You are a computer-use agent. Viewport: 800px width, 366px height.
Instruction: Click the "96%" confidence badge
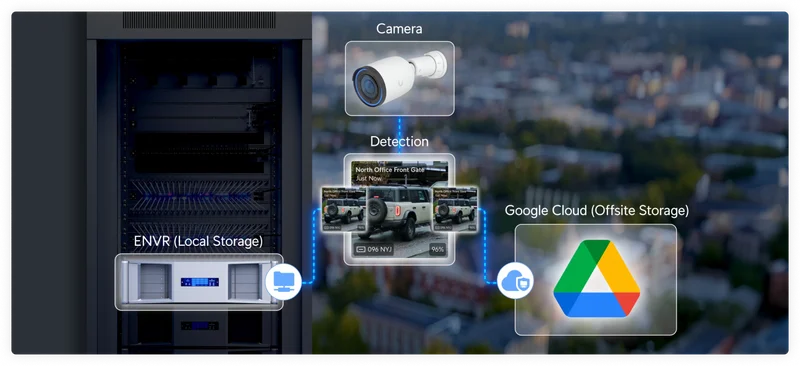438,250
